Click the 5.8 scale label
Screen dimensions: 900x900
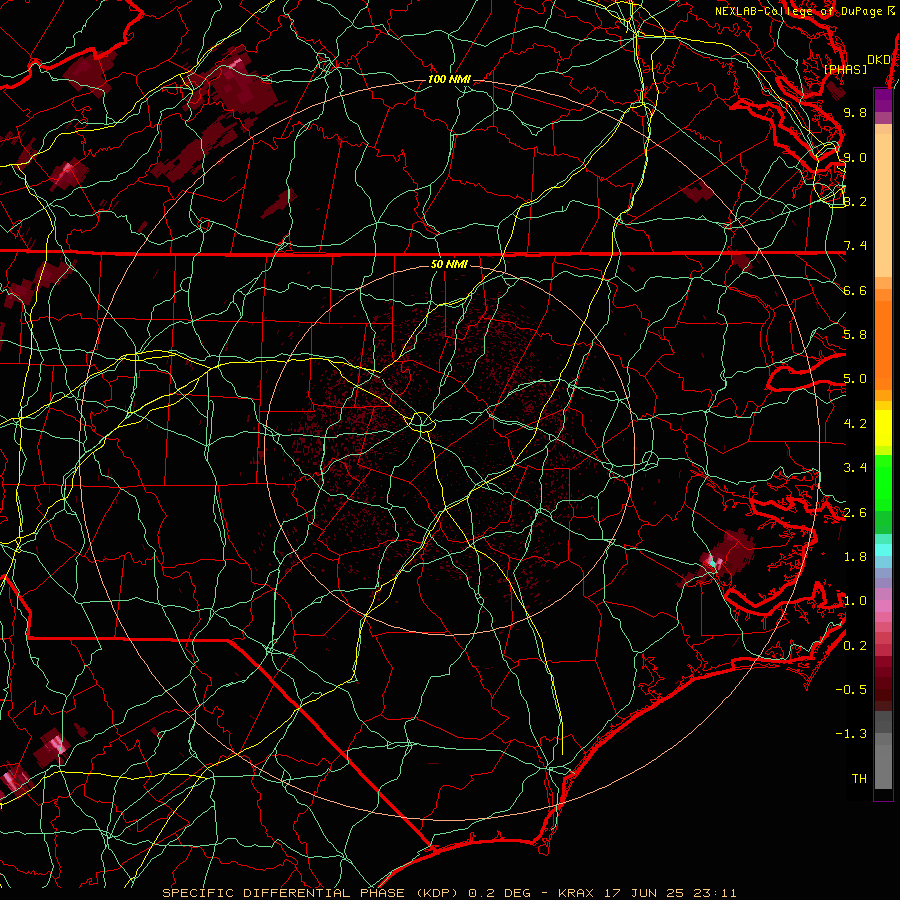pyautogui.click(x=855, y=335)
